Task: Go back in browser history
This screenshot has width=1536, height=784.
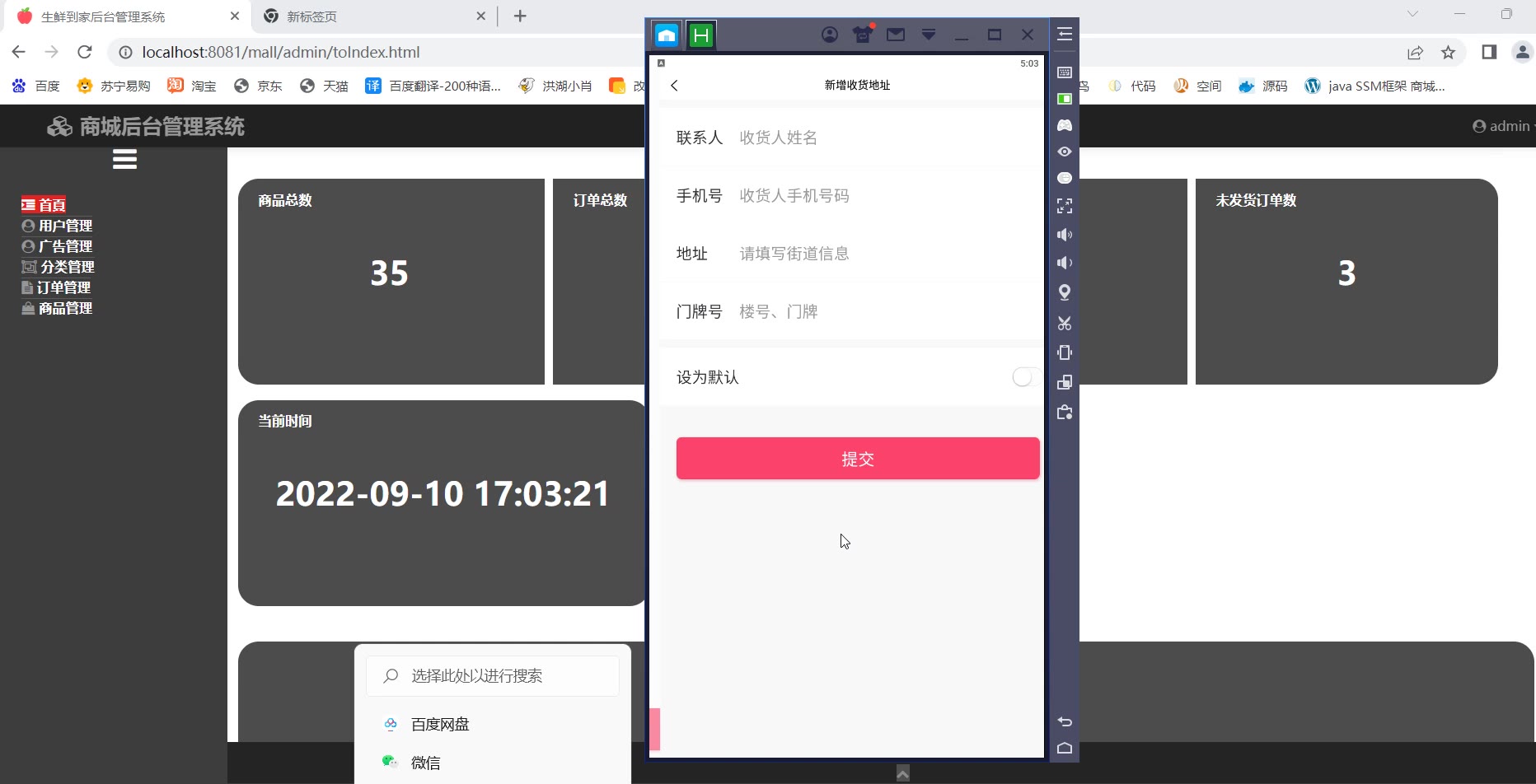Action: pyautogui.click(x=18, y=52)
